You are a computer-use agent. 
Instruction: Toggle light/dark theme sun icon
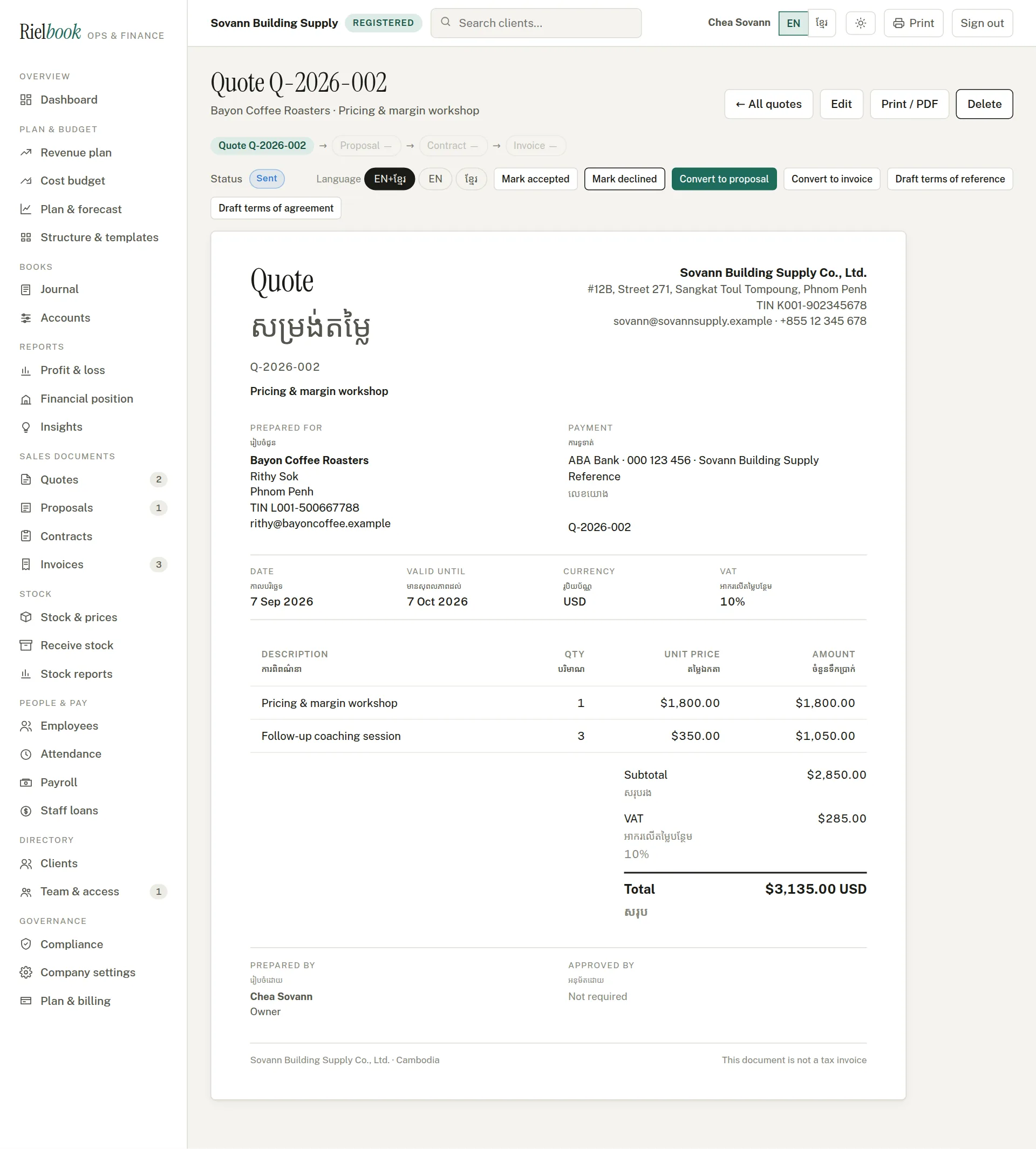860,23
